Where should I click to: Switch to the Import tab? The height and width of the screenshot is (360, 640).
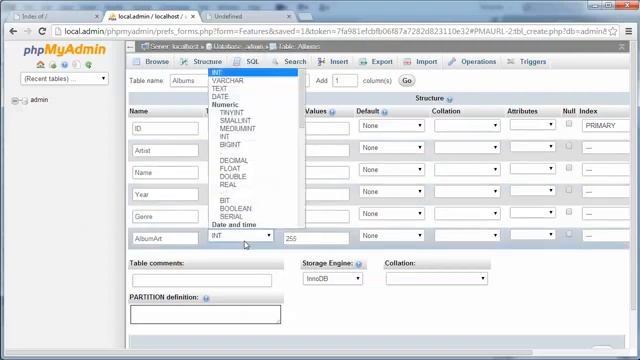point(420,62)
